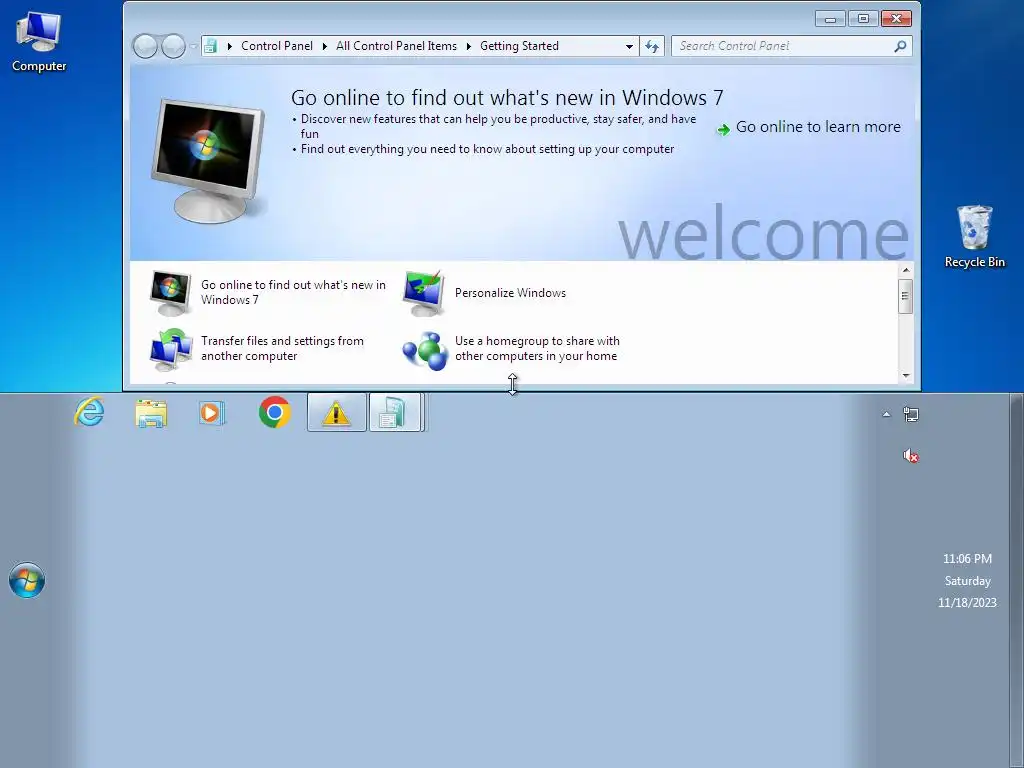Click the Windows 7 monitor list icon

[x=170, y=293]
